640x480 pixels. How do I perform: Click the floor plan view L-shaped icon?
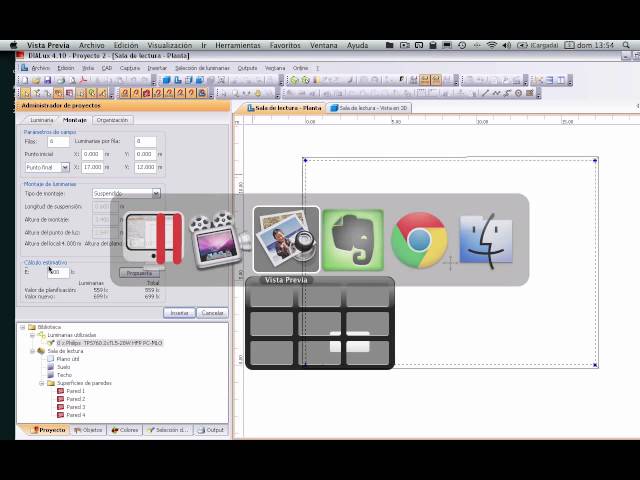click(x=178, y=80)
